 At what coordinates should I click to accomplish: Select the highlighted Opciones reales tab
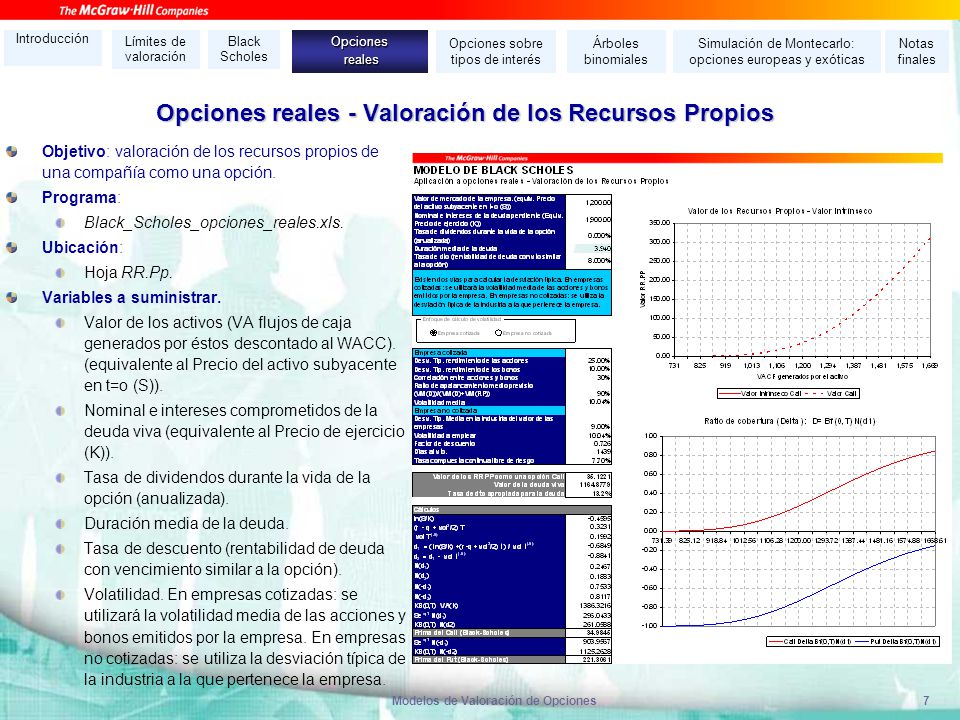point(360,51)
